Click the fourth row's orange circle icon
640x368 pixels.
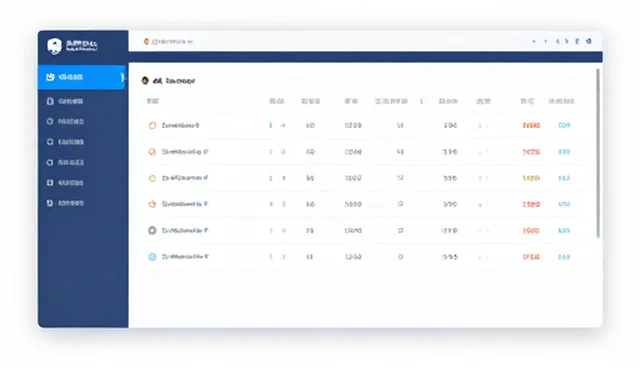152,204
